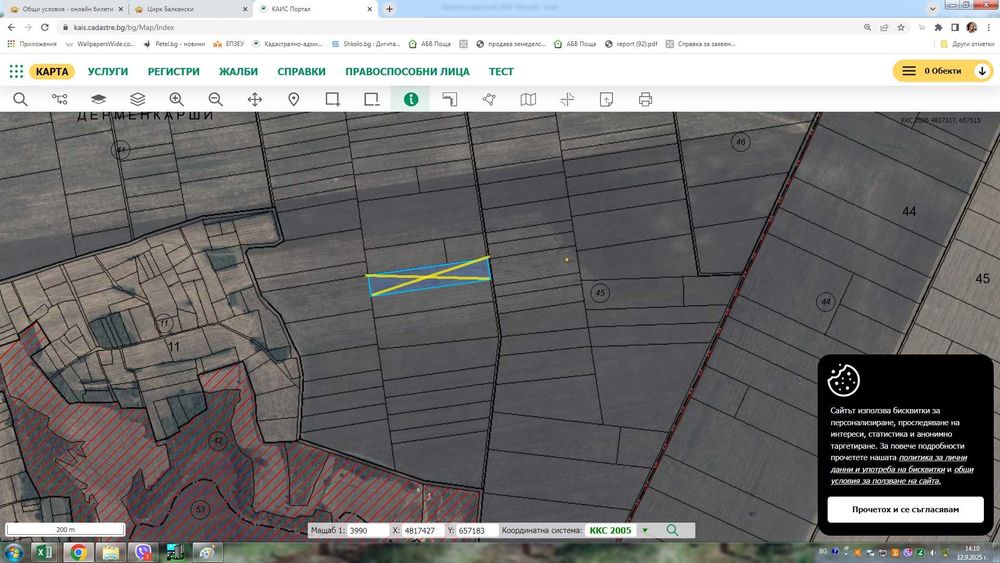This screenshot has width=1000, height=563.
Task: Click the print map icon
Action: (x=645, y=99)
